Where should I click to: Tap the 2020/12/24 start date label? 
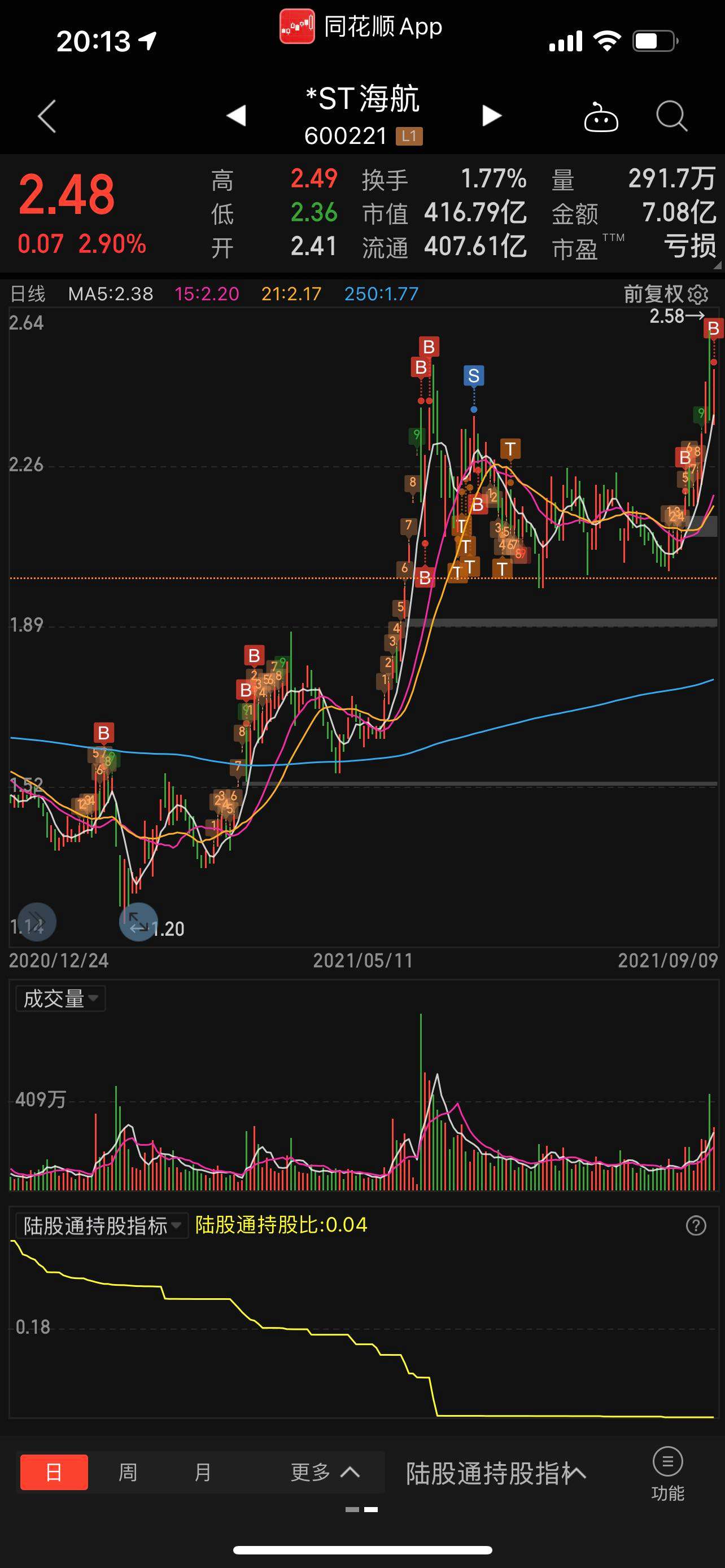[59, 961]
